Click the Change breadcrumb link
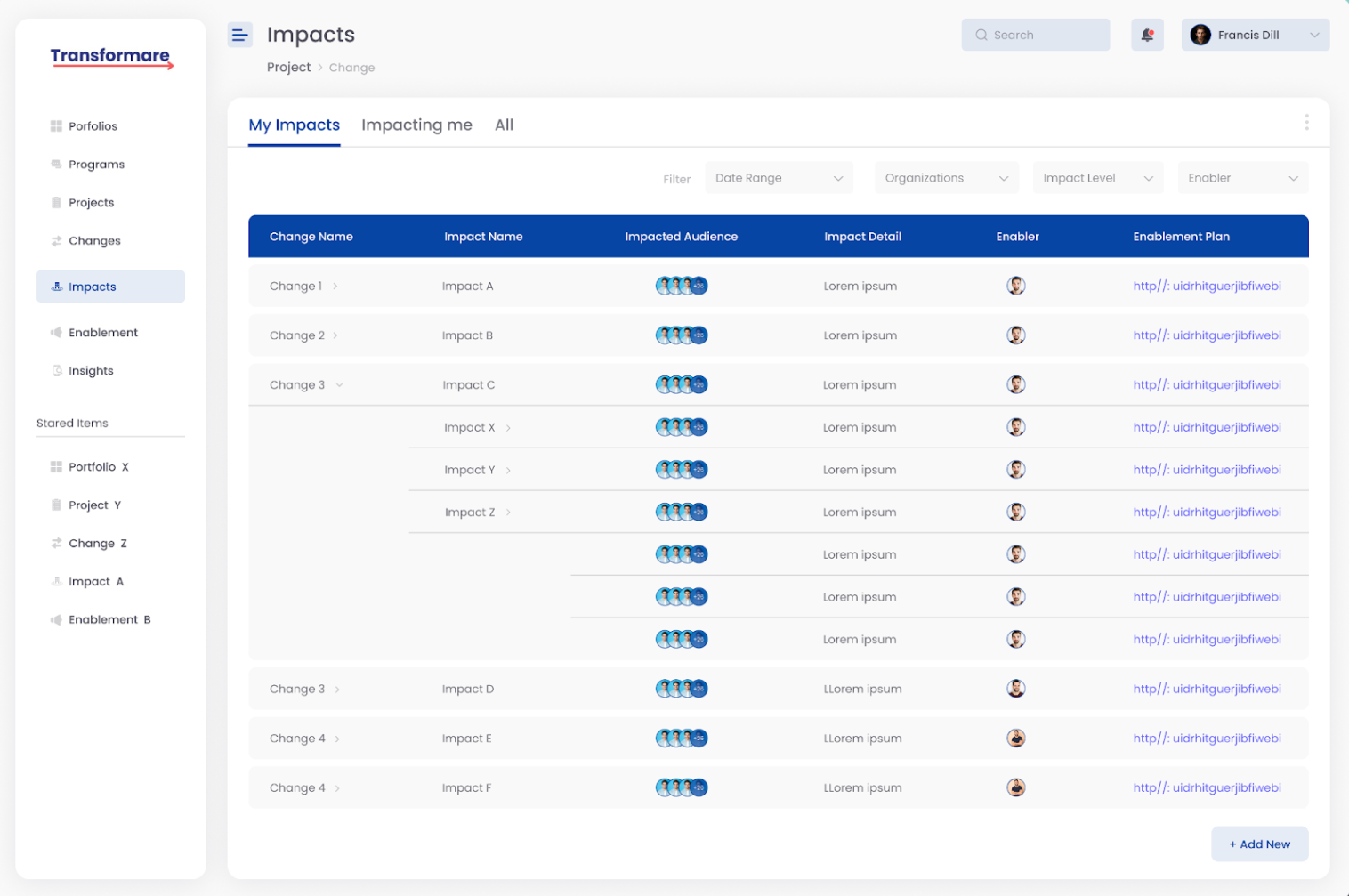The width and height of the screenshot is (1349, 896). [x=351, y=68]
